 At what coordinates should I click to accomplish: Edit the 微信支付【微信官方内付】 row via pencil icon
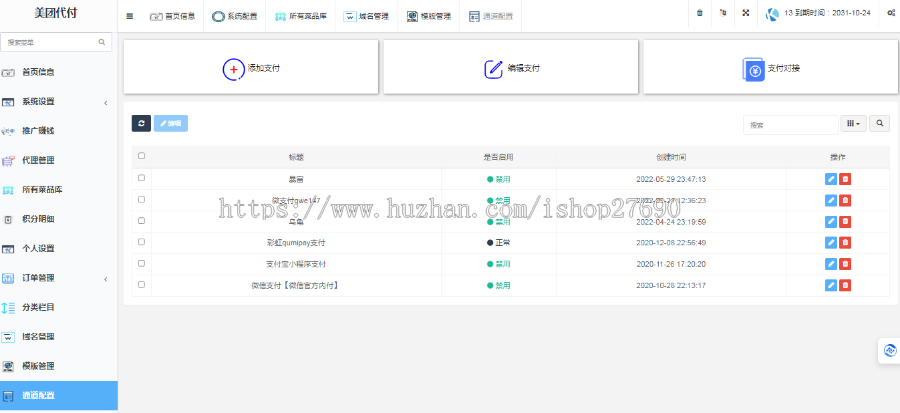click(831, 285)
